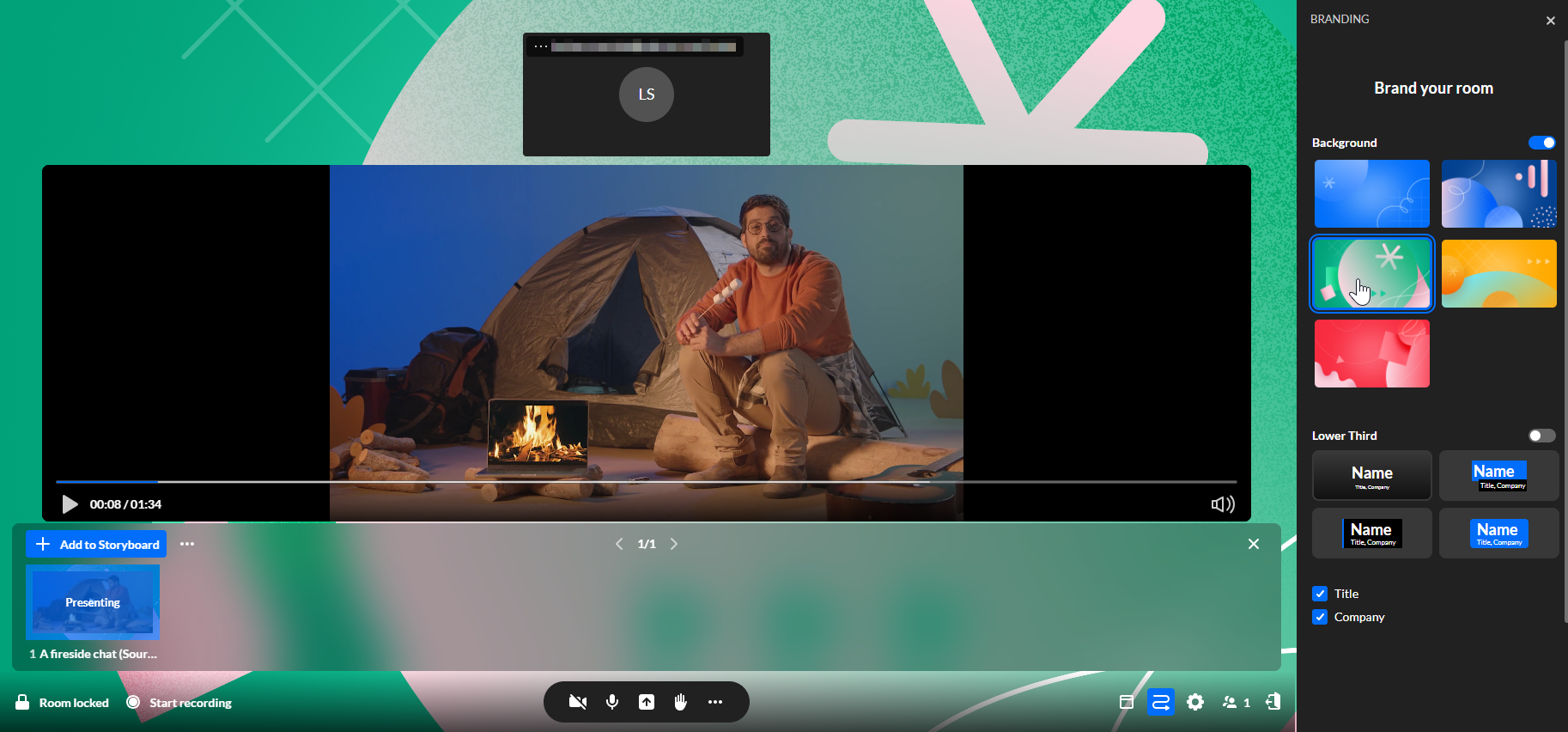
Task: Mute the microphone in the bottom toolbar
Action: coord(612,702)
